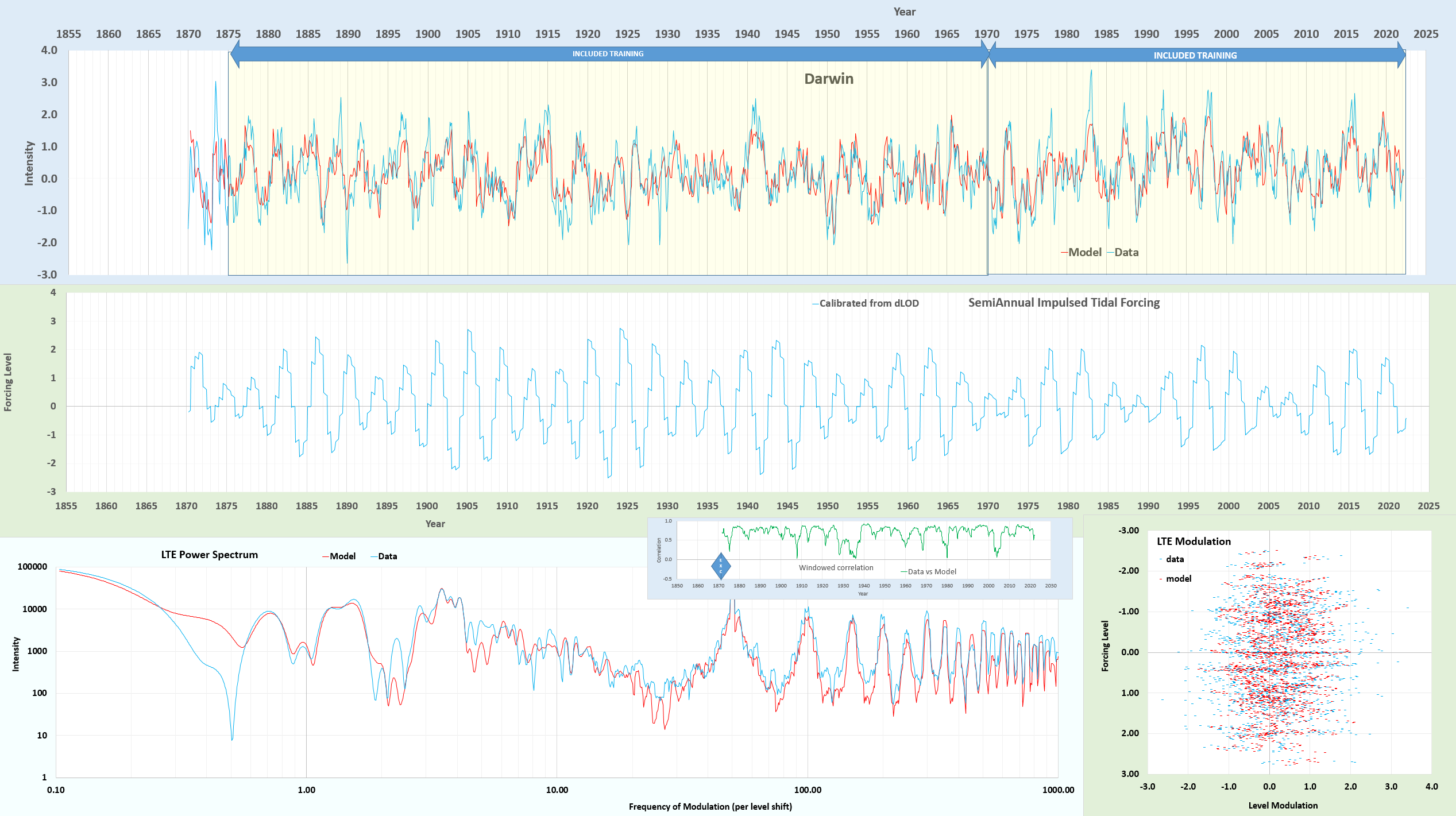
Task: Click the blue diamond marker in correlation inset
Action: tap(721, 566)
